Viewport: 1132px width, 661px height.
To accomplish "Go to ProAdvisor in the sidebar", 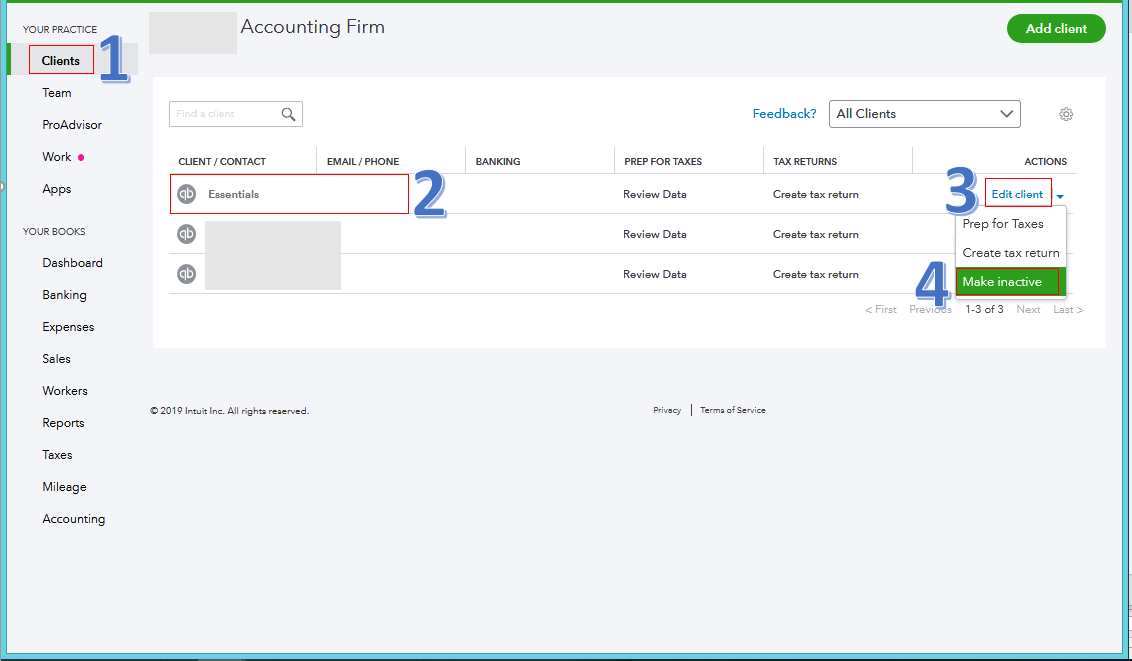I will click(72, 125).
